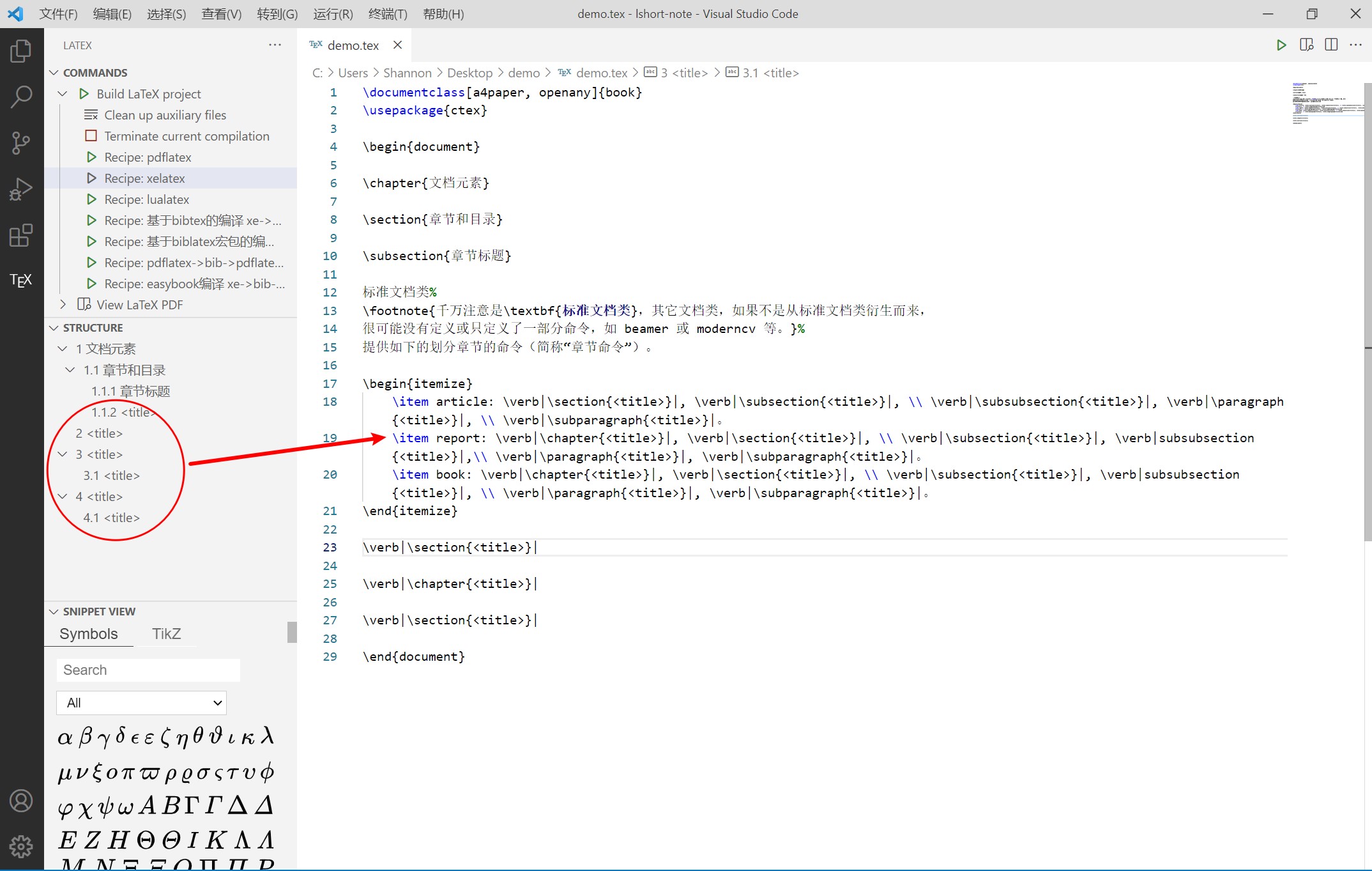Click the Symbols search input field
1372x871 pixels.
148,670
